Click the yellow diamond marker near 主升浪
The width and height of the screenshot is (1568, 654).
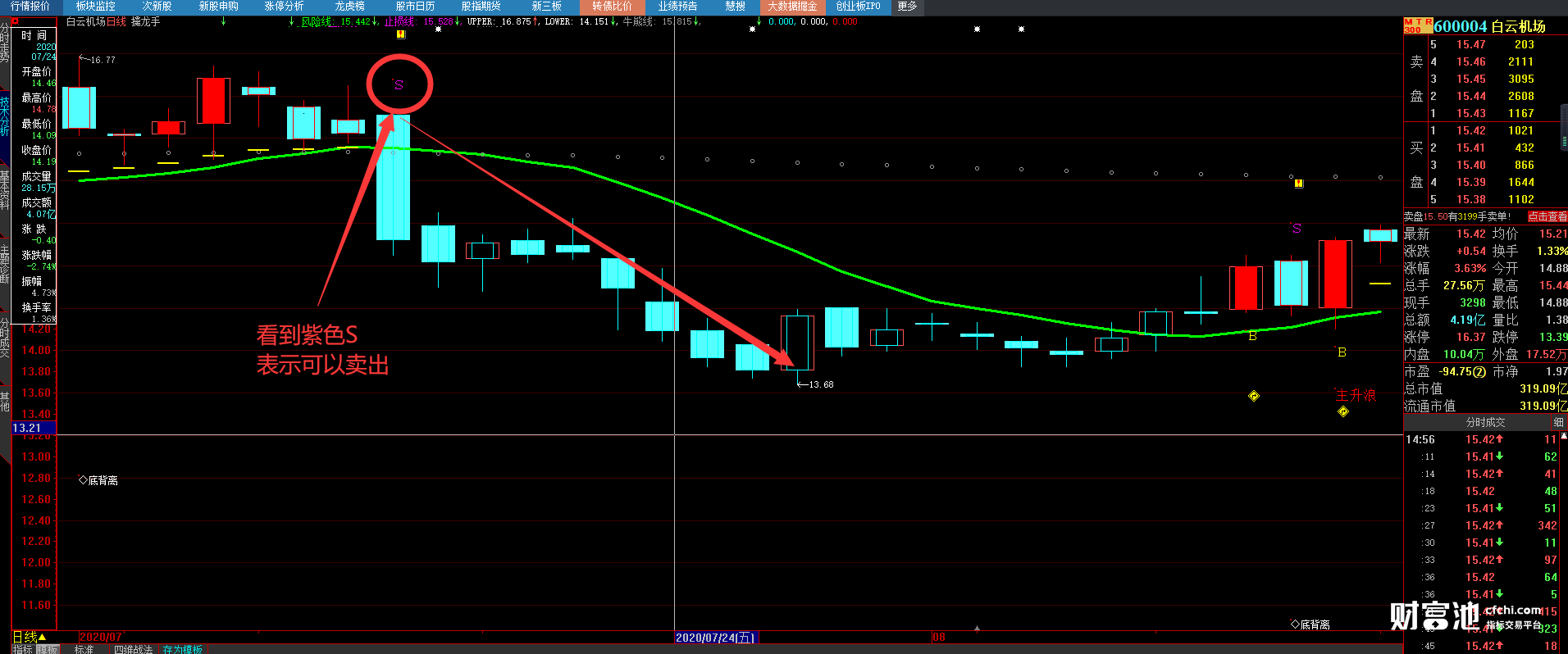click(1343, 411)
